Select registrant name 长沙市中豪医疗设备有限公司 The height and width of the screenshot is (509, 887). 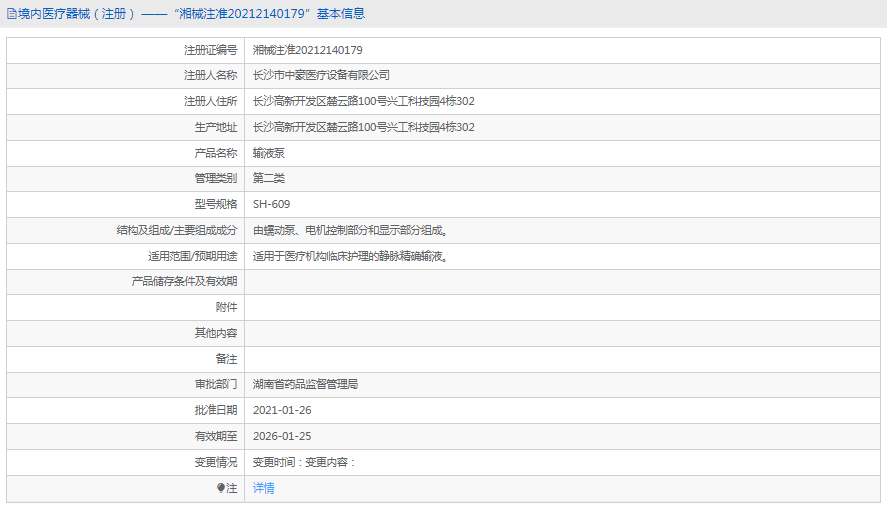(321, 75)
